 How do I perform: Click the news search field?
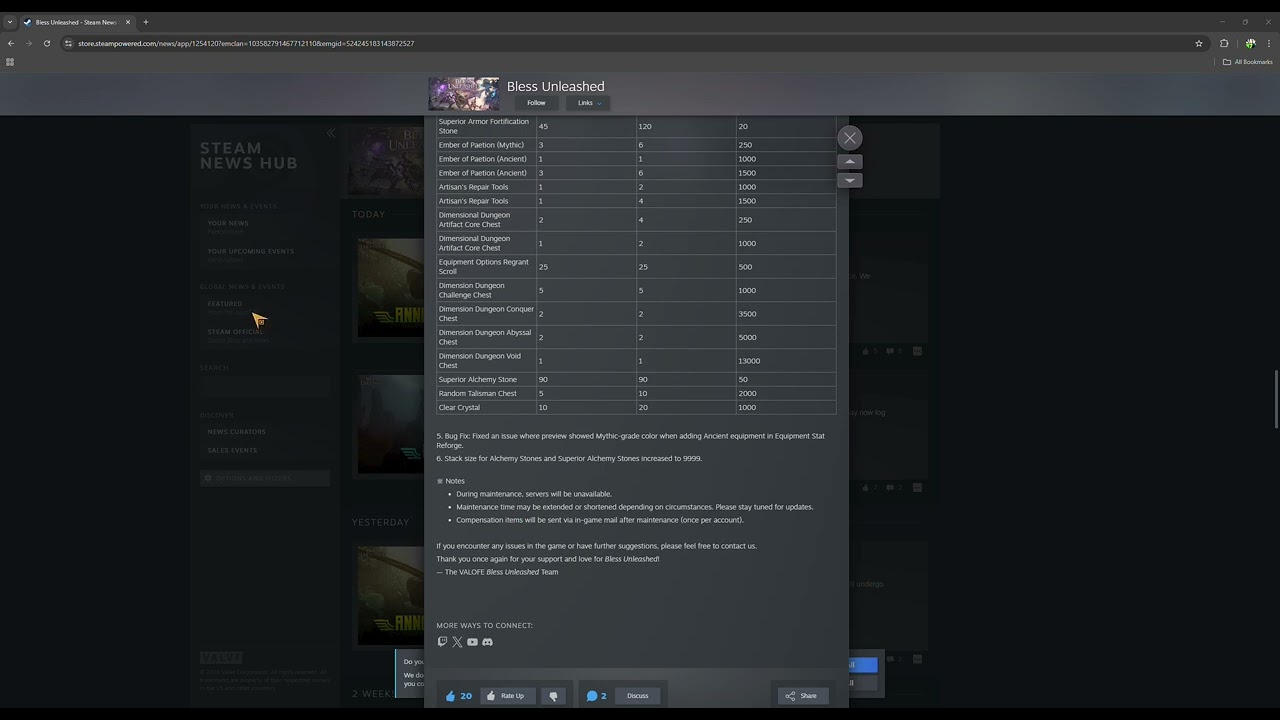(265, 386)
